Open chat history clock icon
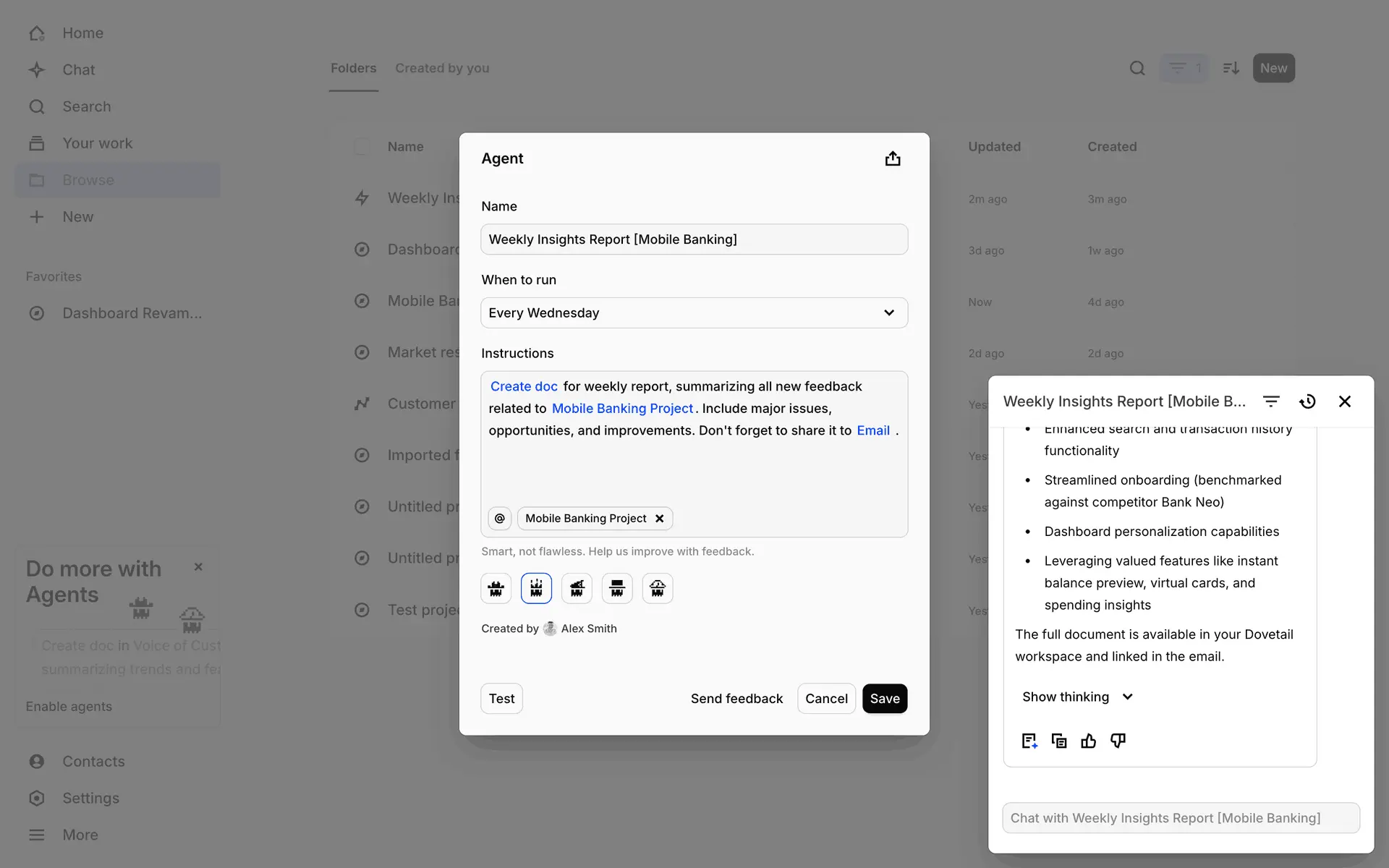Viewport: 1389px width, 868px height. click(x=1307, y=401)
